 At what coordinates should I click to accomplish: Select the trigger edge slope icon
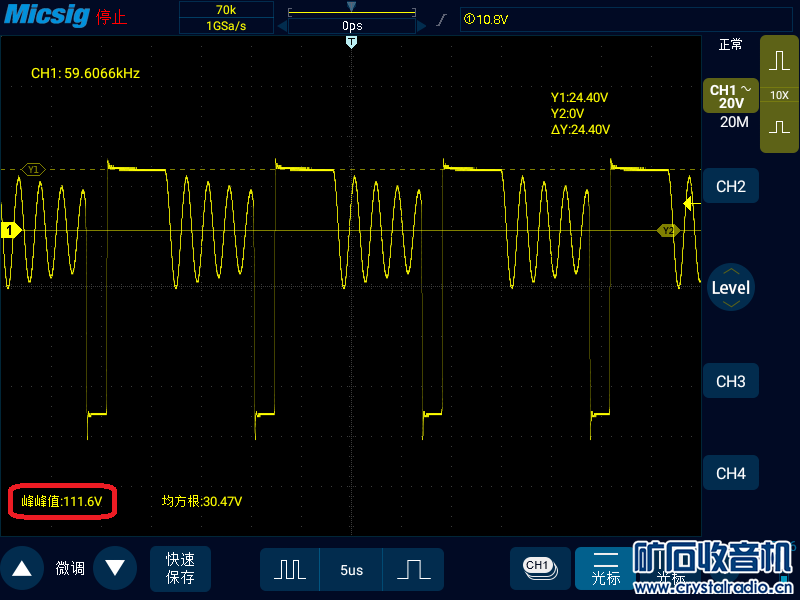pyautogui.click(x=442, y=20)
